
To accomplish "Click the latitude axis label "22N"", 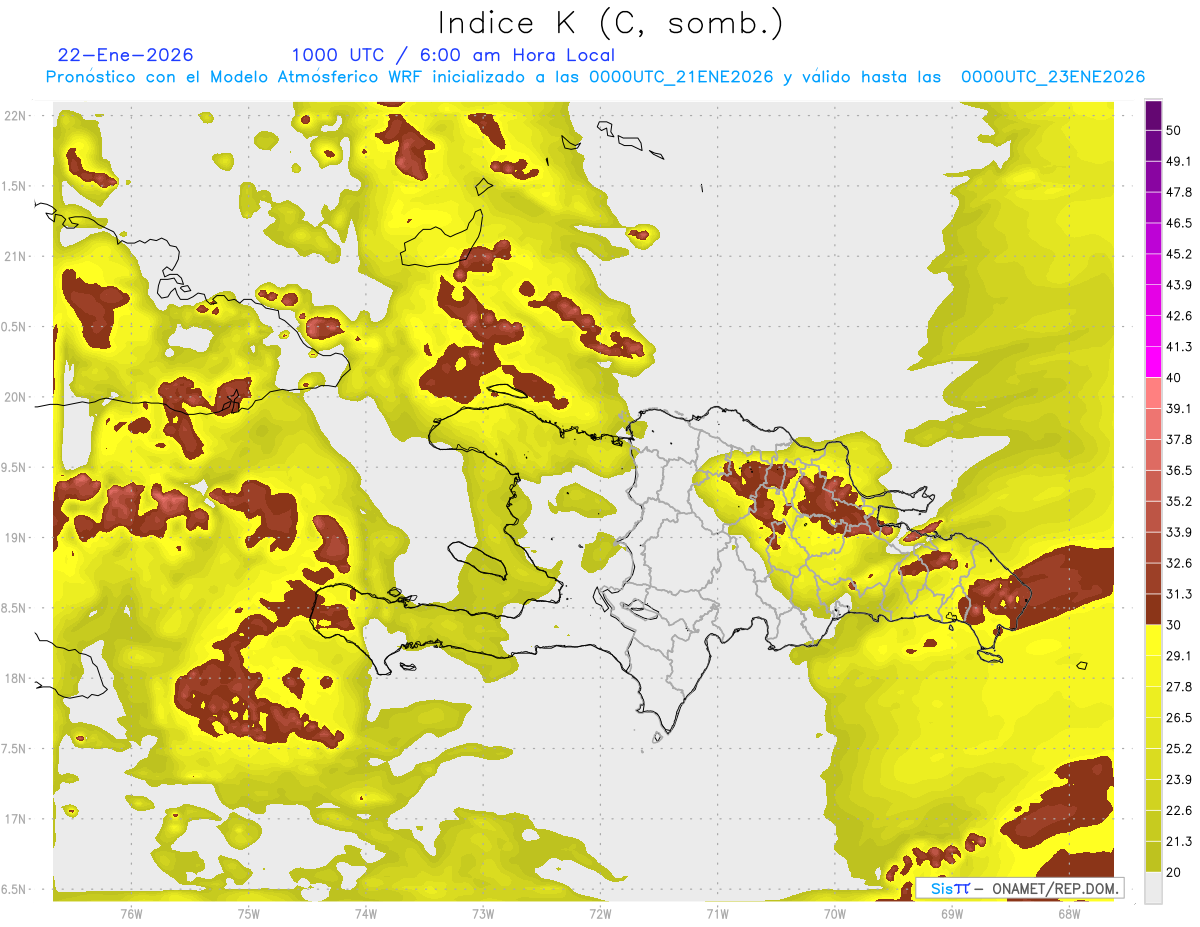I will [x=15, y=116].
